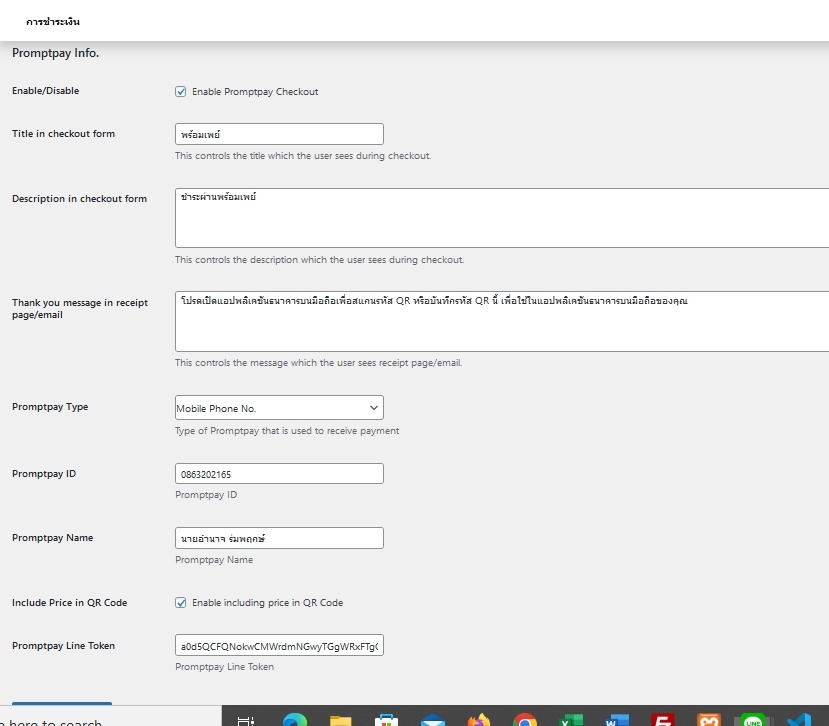Click the Title in checkout form field

tap(279, 134)
